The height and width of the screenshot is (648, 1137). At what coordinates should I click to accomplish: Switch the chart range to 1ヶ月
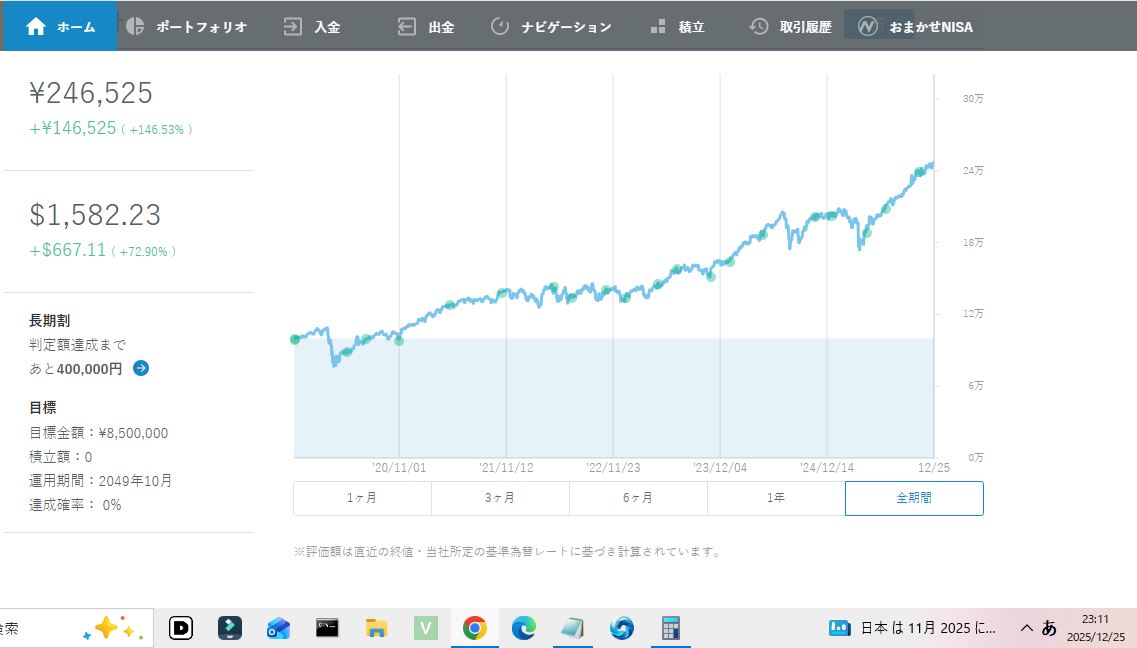pyautogui.click(x=362, y=498)
